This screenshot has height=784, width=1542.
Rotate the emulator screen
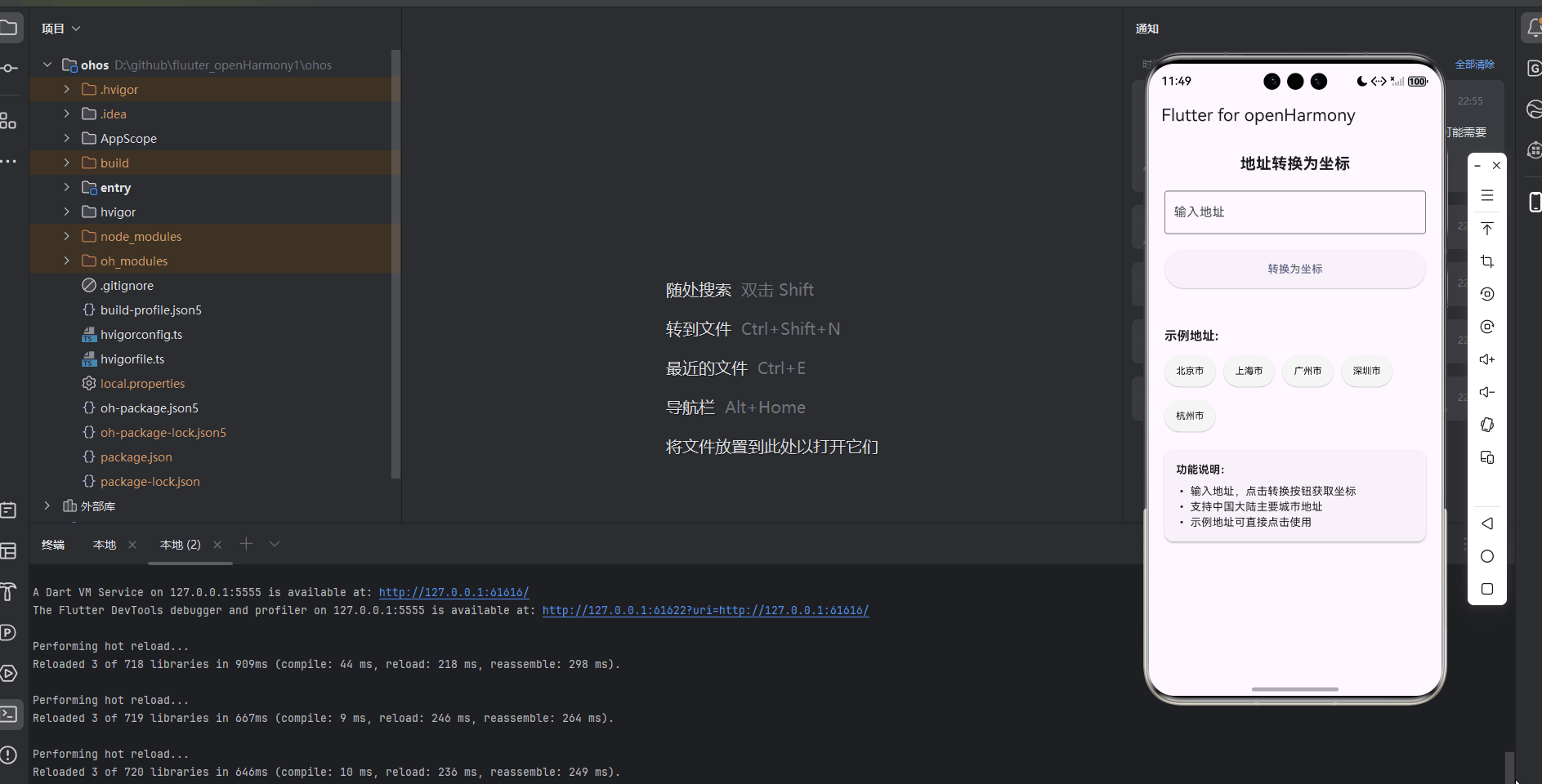pos(1488,425)
